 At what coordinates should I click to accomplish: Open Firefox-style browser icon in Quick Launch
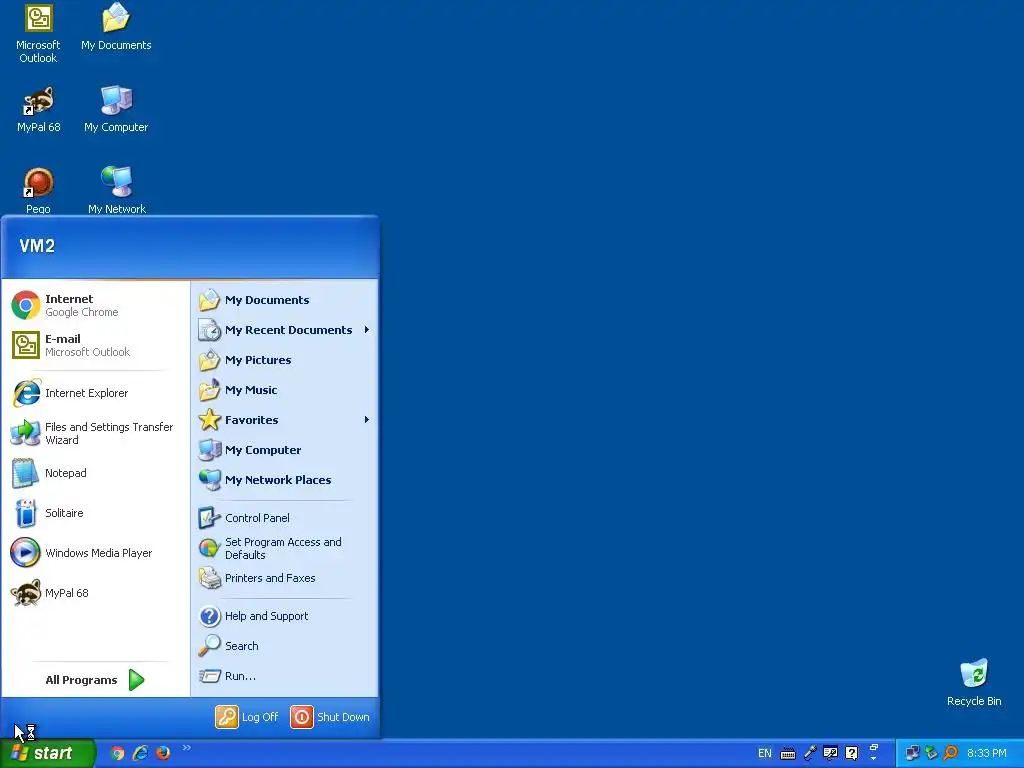[x=163, y=753]
